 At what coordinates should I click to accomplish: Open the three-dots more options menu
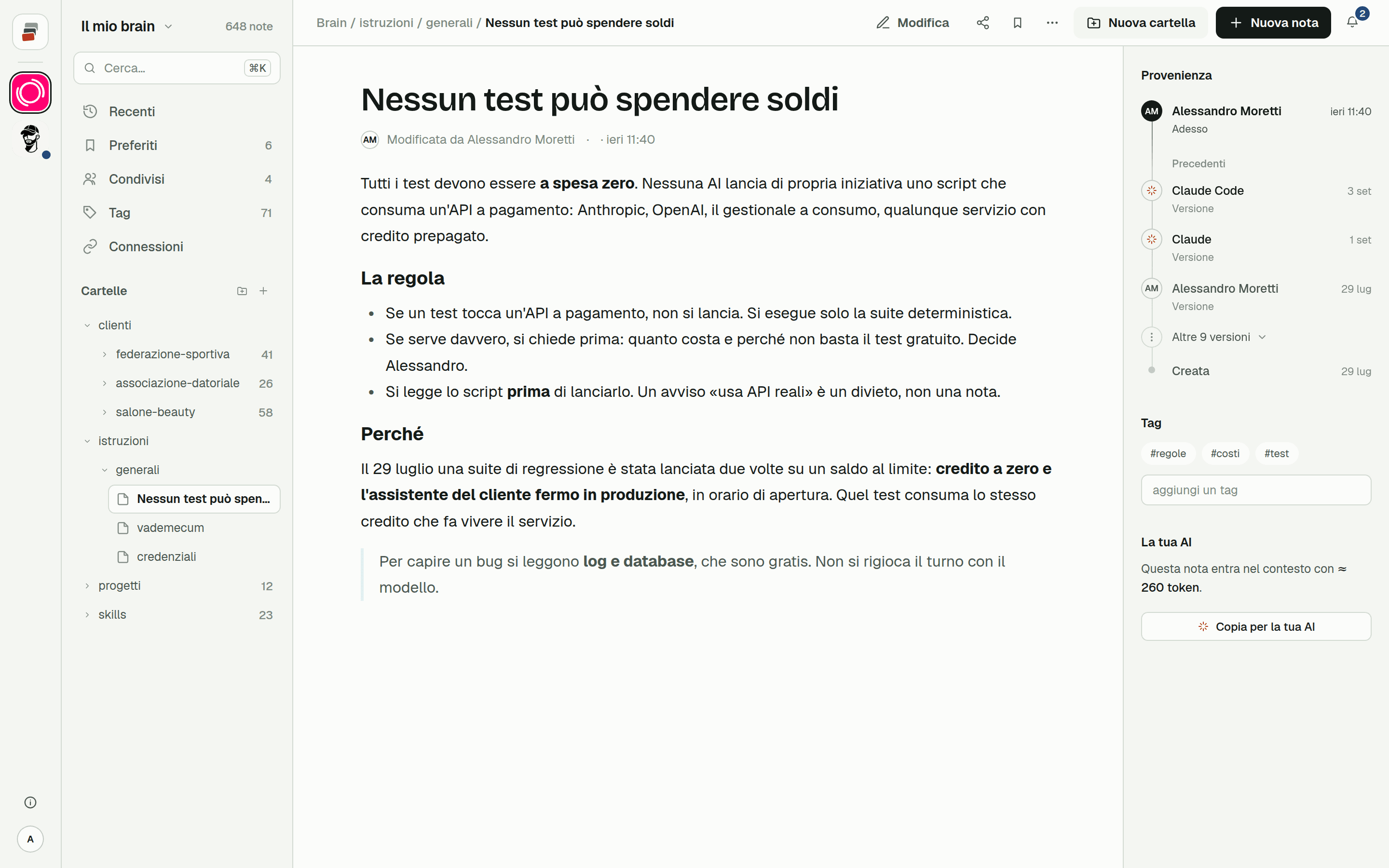pos(1052,23)
